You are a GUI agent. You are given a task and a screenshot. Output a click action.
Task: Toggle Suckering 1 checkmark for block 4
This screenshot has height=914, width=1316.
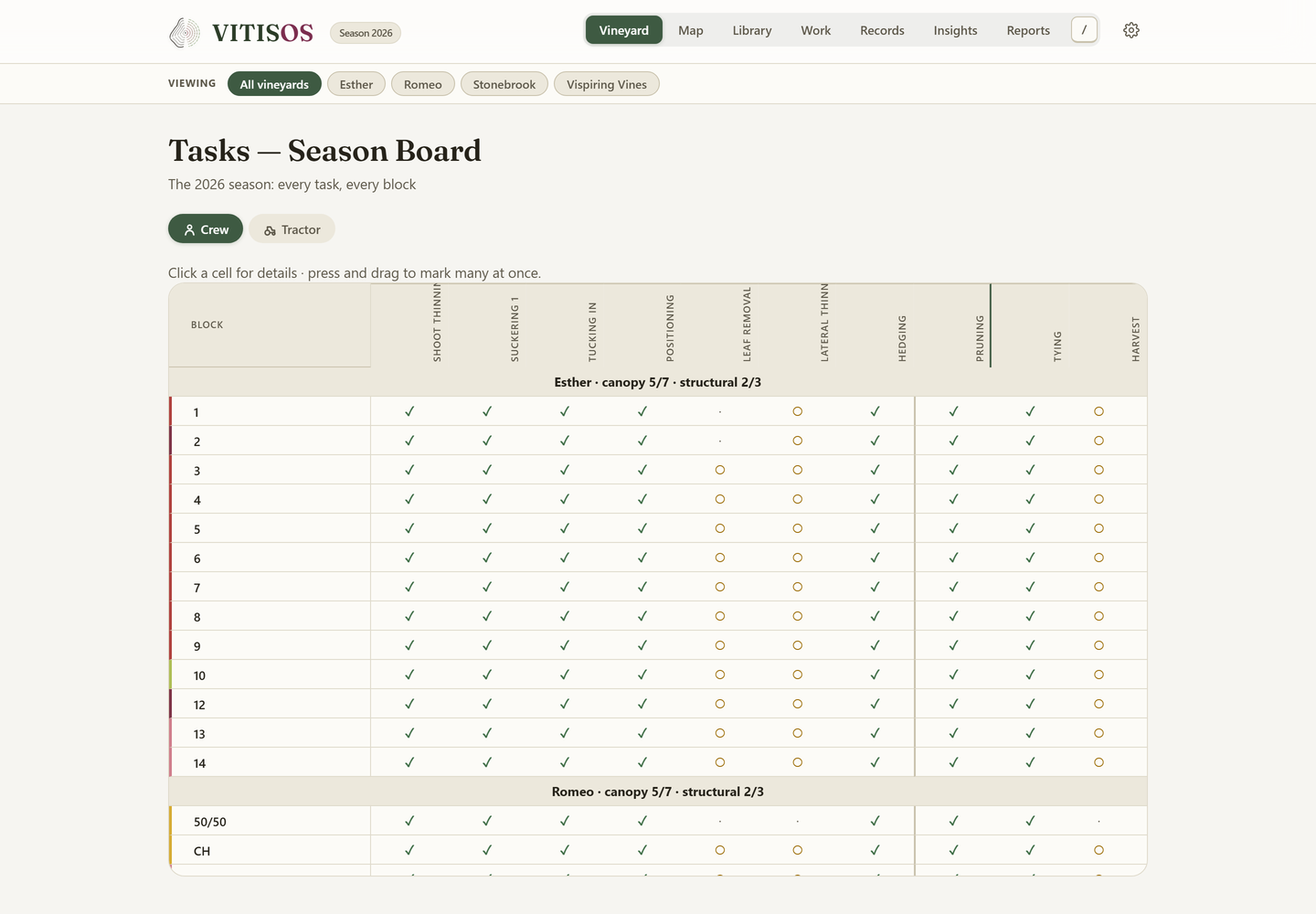(x=487, y=499)
